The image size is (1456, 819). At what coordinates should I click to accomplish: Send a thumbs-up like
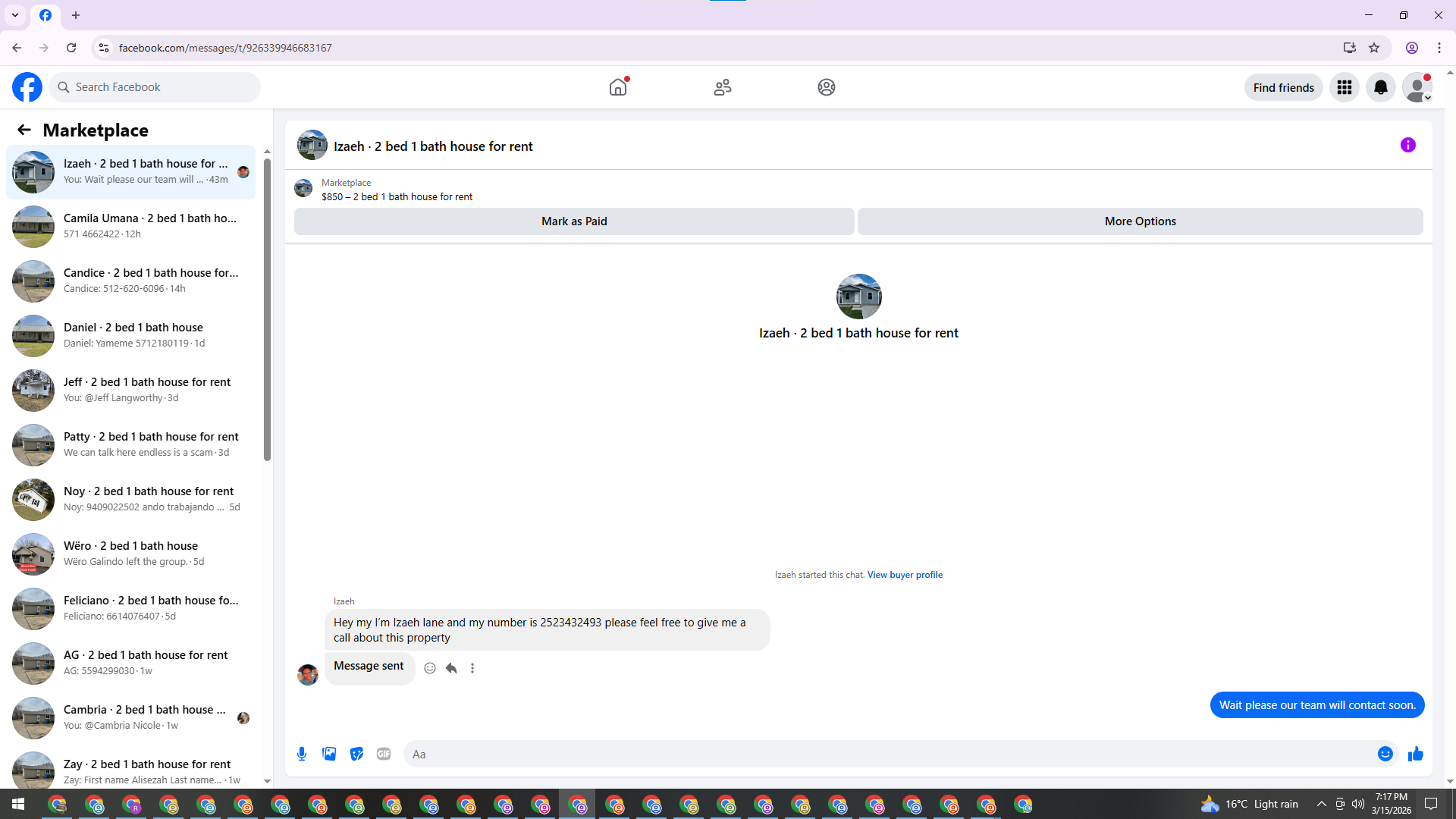[x=1416, y=754]
